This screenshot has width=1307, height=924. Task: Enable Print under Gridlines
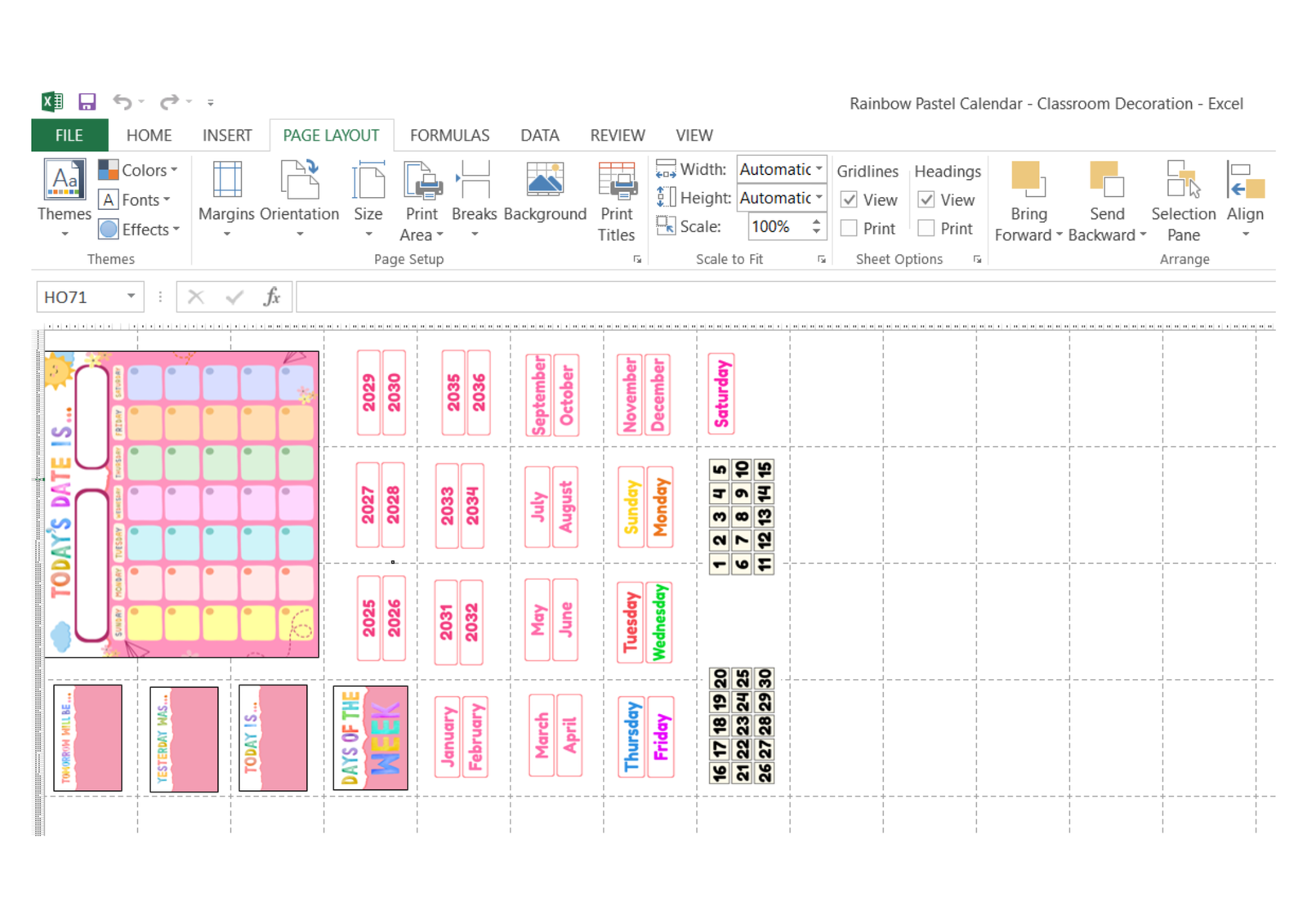tap(847, 228)
